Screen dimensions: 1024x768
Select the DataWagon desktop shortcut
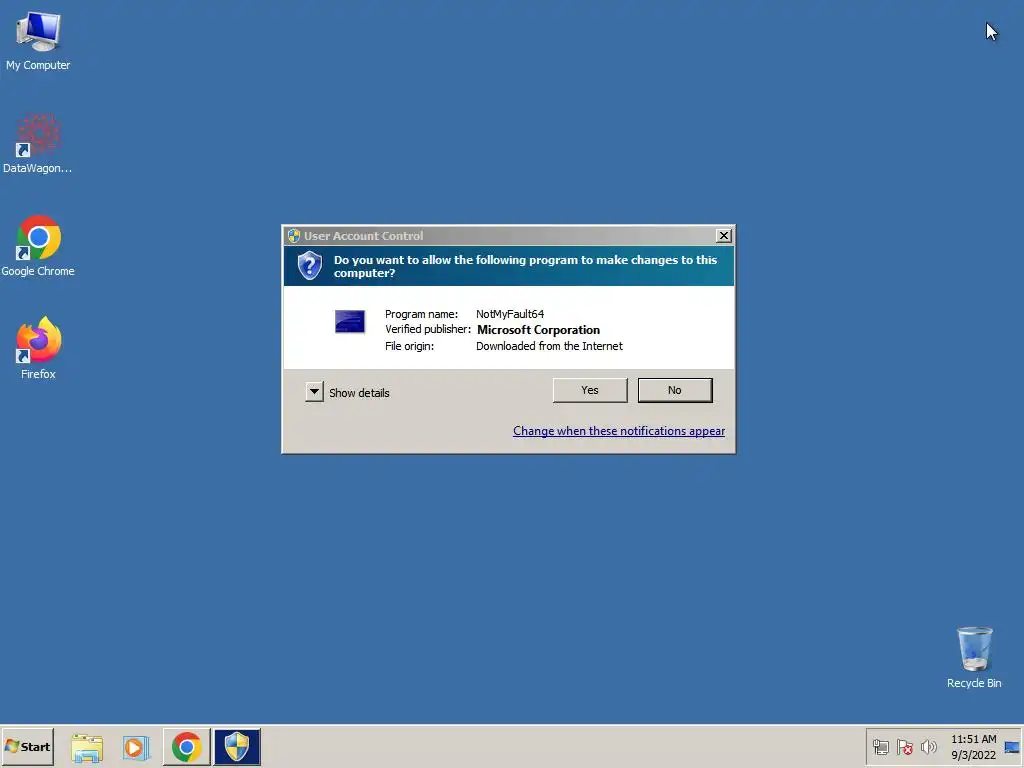(x=38, y=144)
